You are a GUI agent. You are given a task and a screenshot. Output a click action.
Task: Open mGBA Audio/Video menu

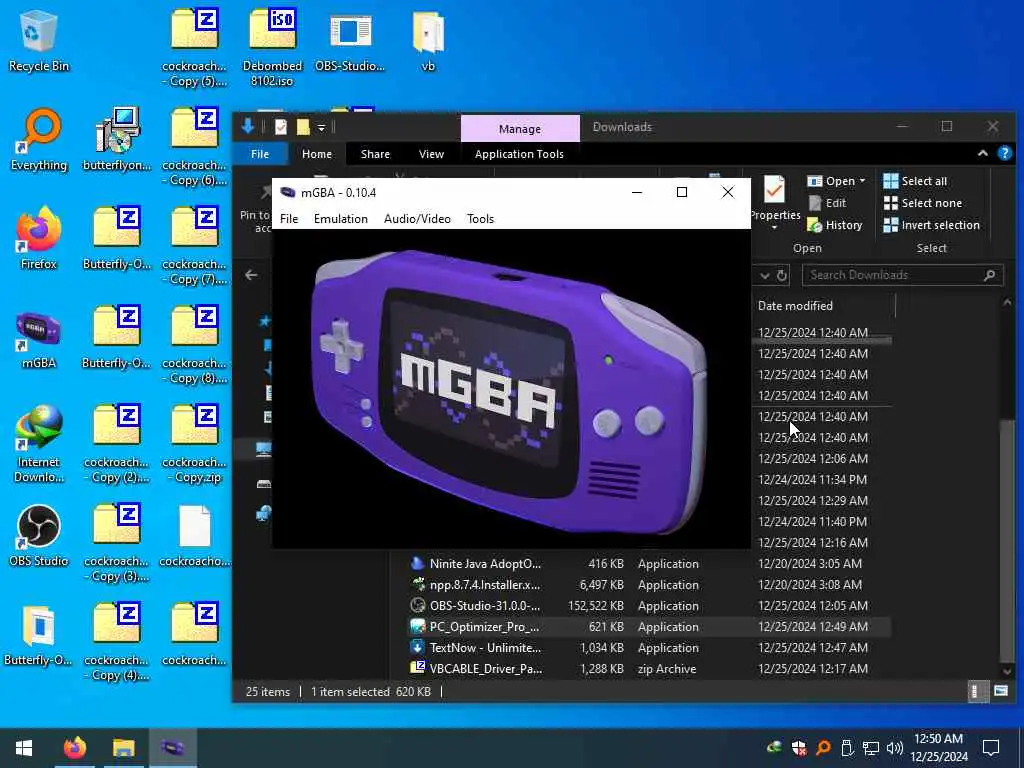417,219
